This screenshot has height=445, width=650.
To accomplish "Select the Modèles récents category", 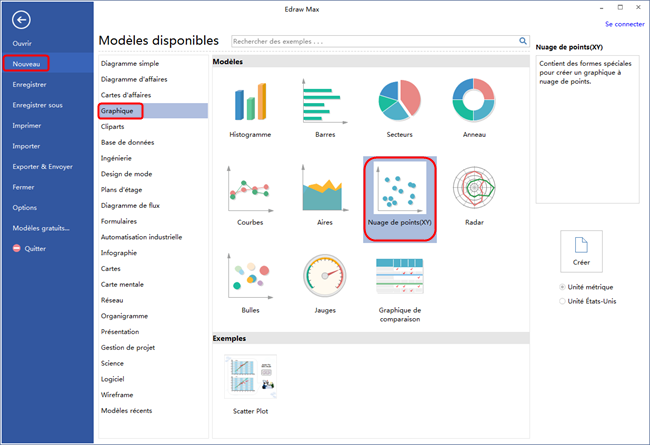I will point(126,410).
